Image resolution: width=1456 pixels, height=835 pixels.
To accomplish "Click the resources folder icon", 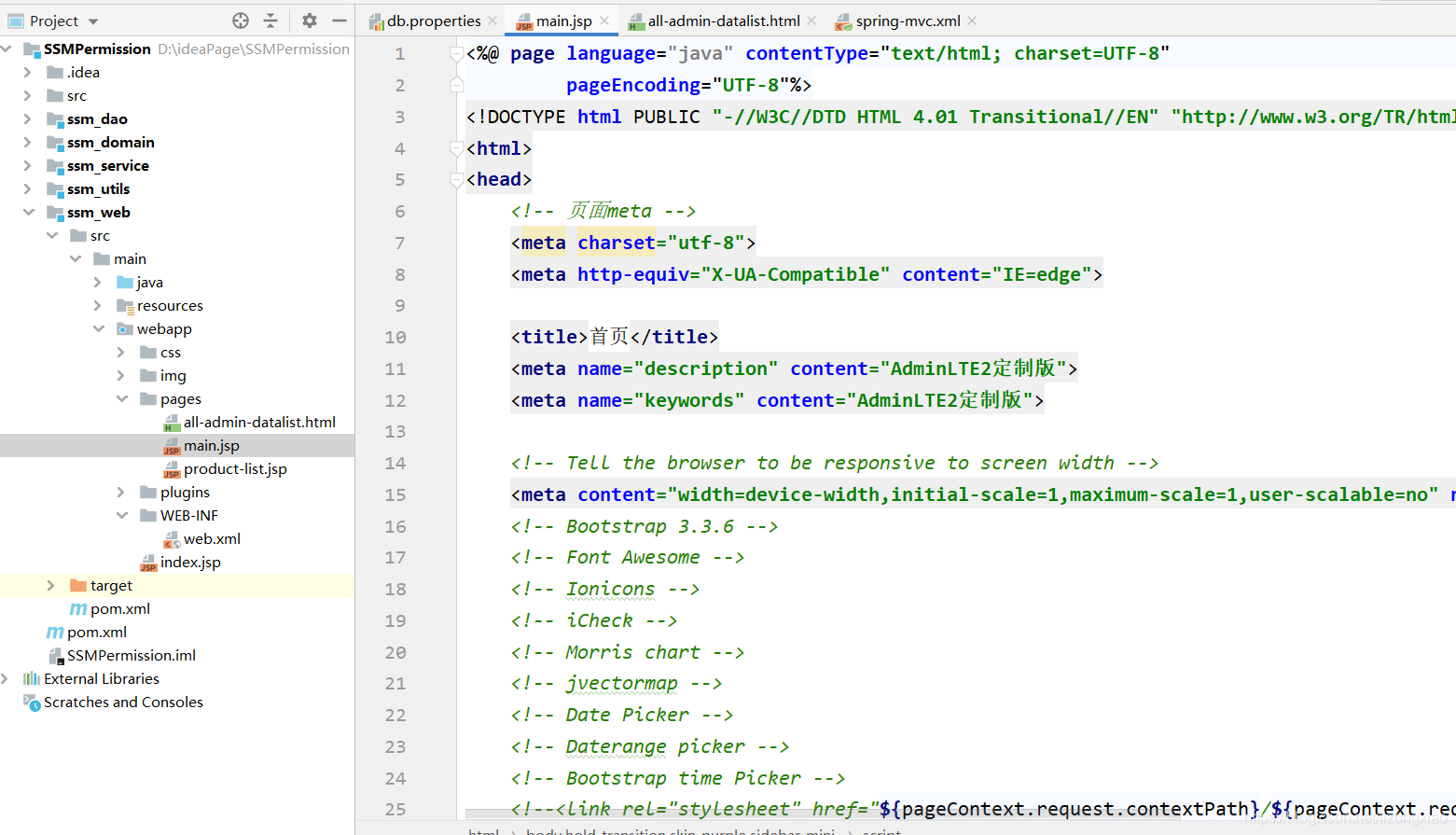I will click(x=125, y=305).
